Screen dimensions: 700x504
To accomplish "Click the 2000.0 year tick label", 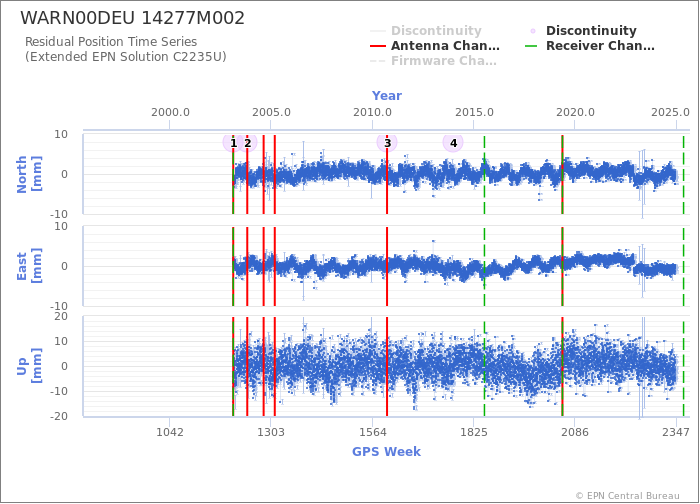I will click(170, 112).
